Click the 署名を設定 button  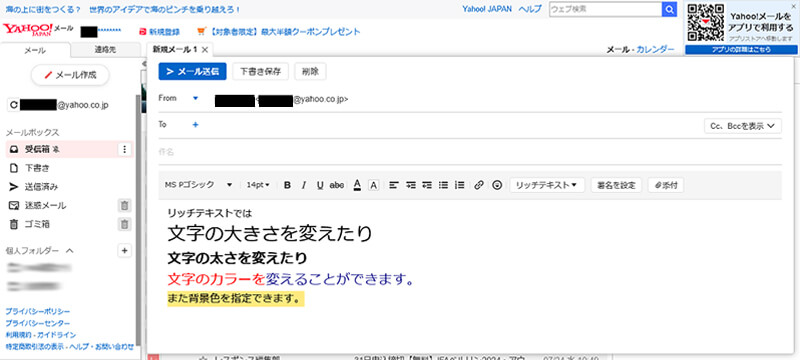(616, 185)
